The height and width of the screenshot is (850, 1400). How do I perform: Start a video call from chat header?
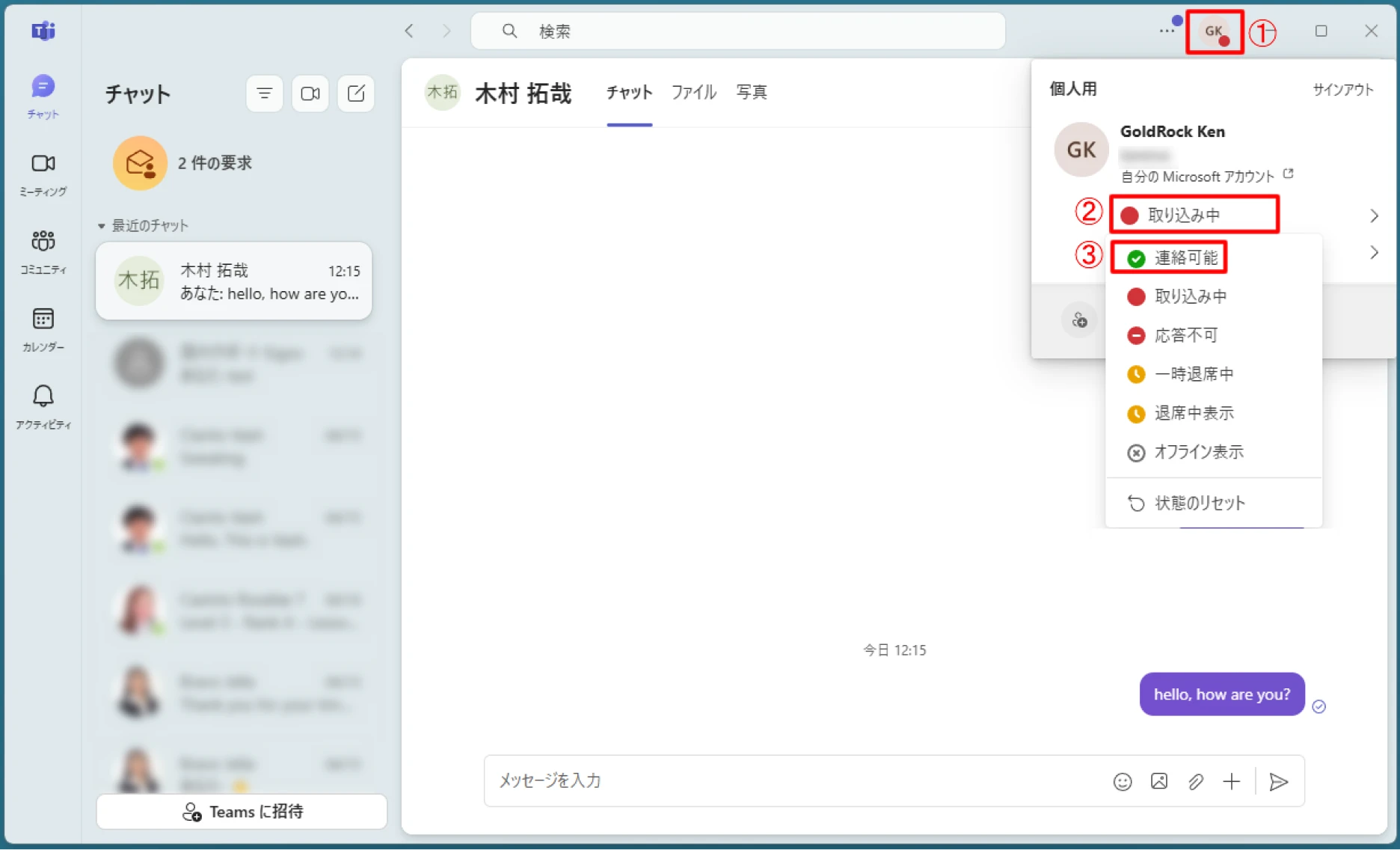(310, 94)
